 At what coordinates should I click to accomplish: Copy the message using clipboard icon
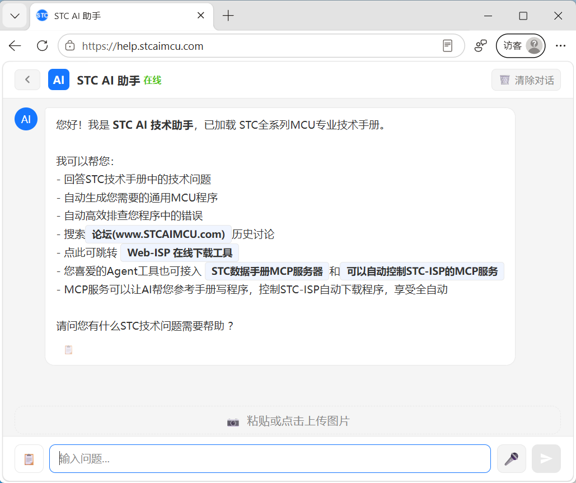click(x=69, y=350)
